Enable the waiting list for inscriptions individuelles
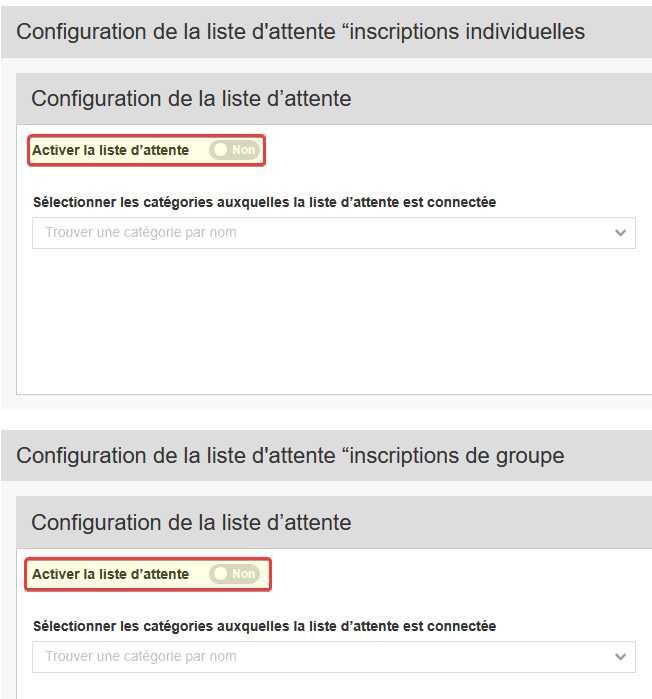This screenshot has height=699, width=652. [234, 150]
